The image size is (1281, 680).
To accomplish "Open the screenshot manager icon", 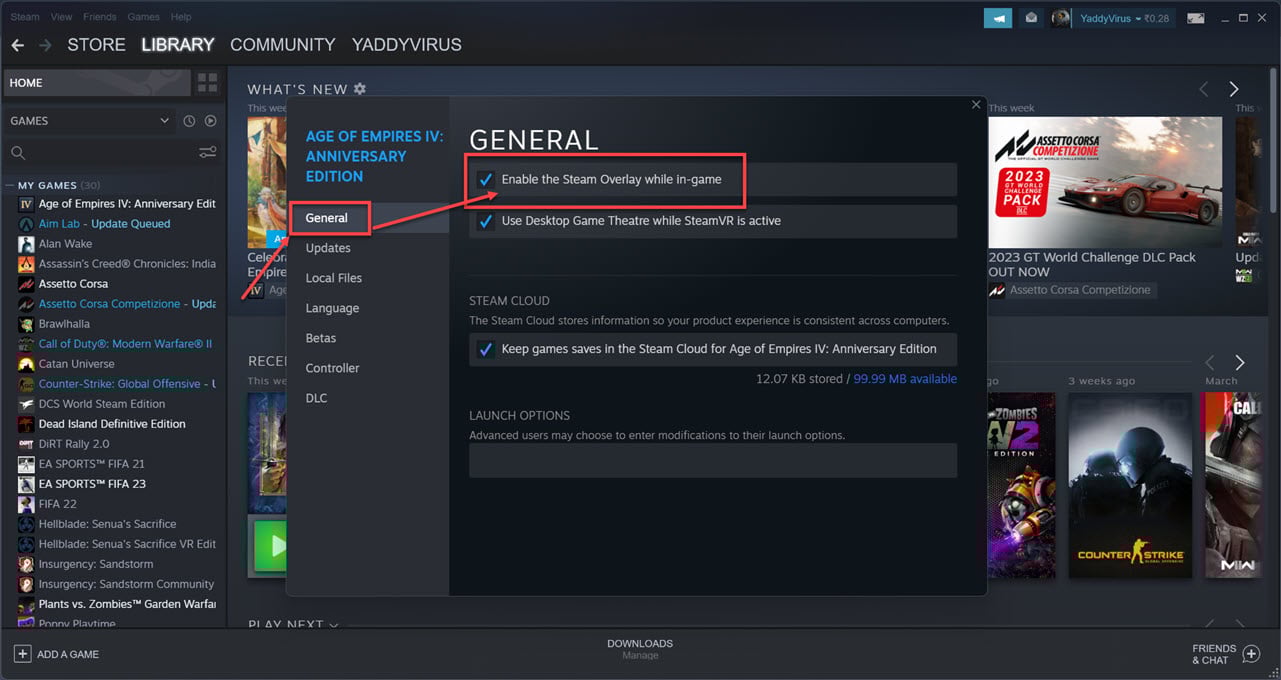I will (1195, 17).
